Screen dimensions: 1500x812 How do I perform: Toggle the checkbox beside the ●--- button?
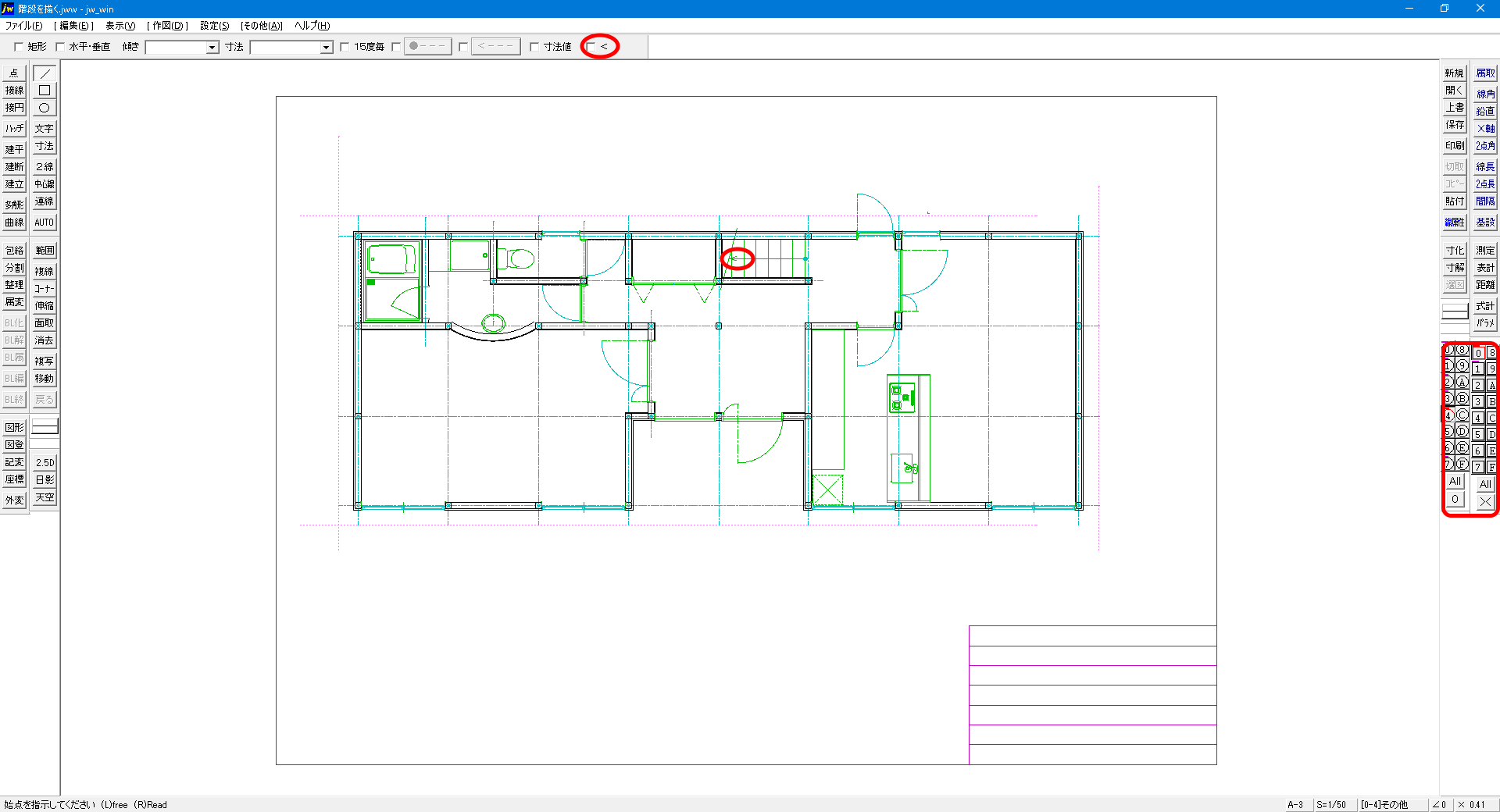[x=396, y=47]
